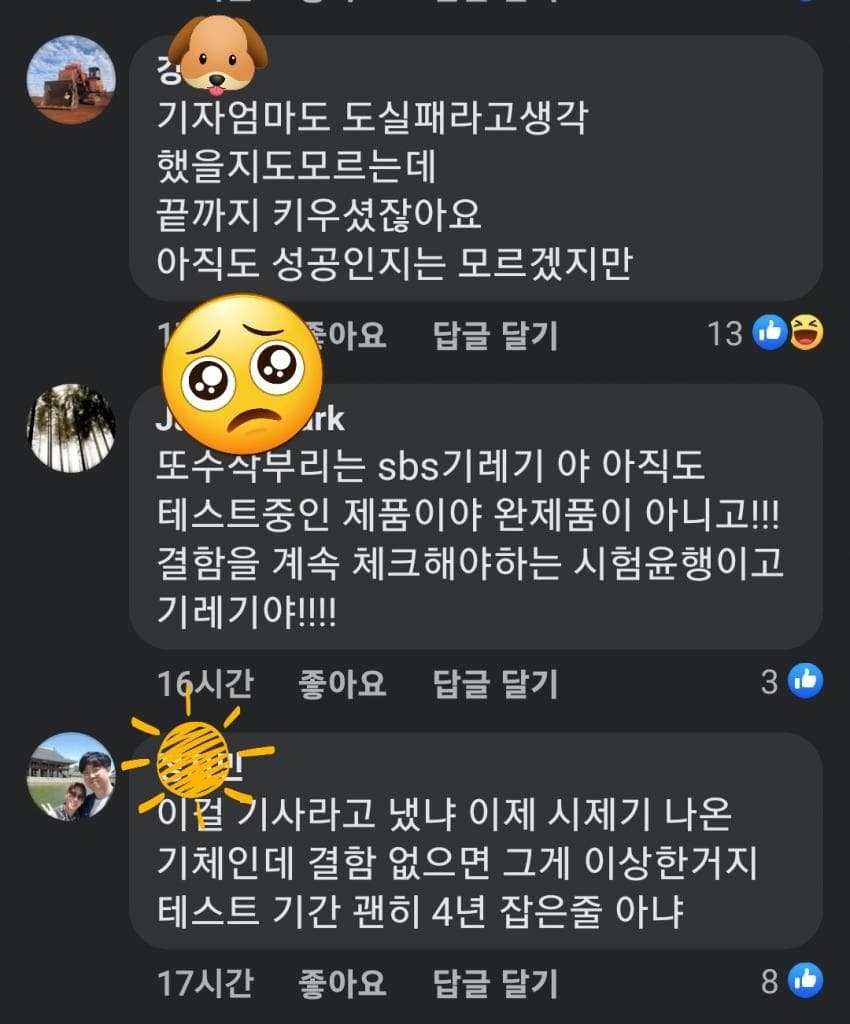The image size is (850, 1024).
Task: View the thumbs-up reactions on the sbs comment
Action: tap(806, 680)
